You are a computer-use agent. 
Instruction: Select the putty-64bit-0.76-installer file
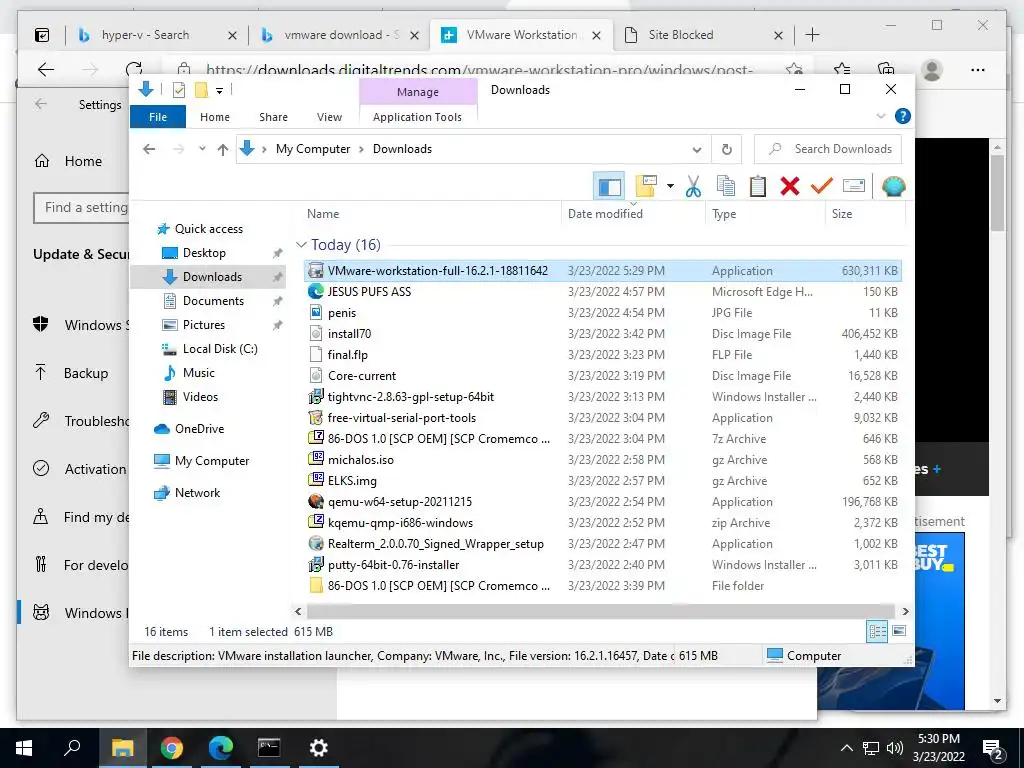[x=603, y=564]
